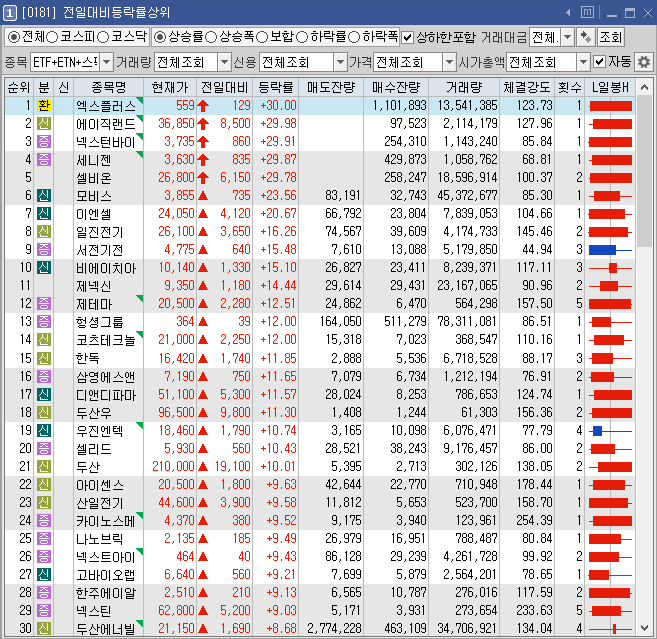Select the 셀비온 stock name
Image resolution: width=657 pixels, height=639 pixels.
(93, 178)
